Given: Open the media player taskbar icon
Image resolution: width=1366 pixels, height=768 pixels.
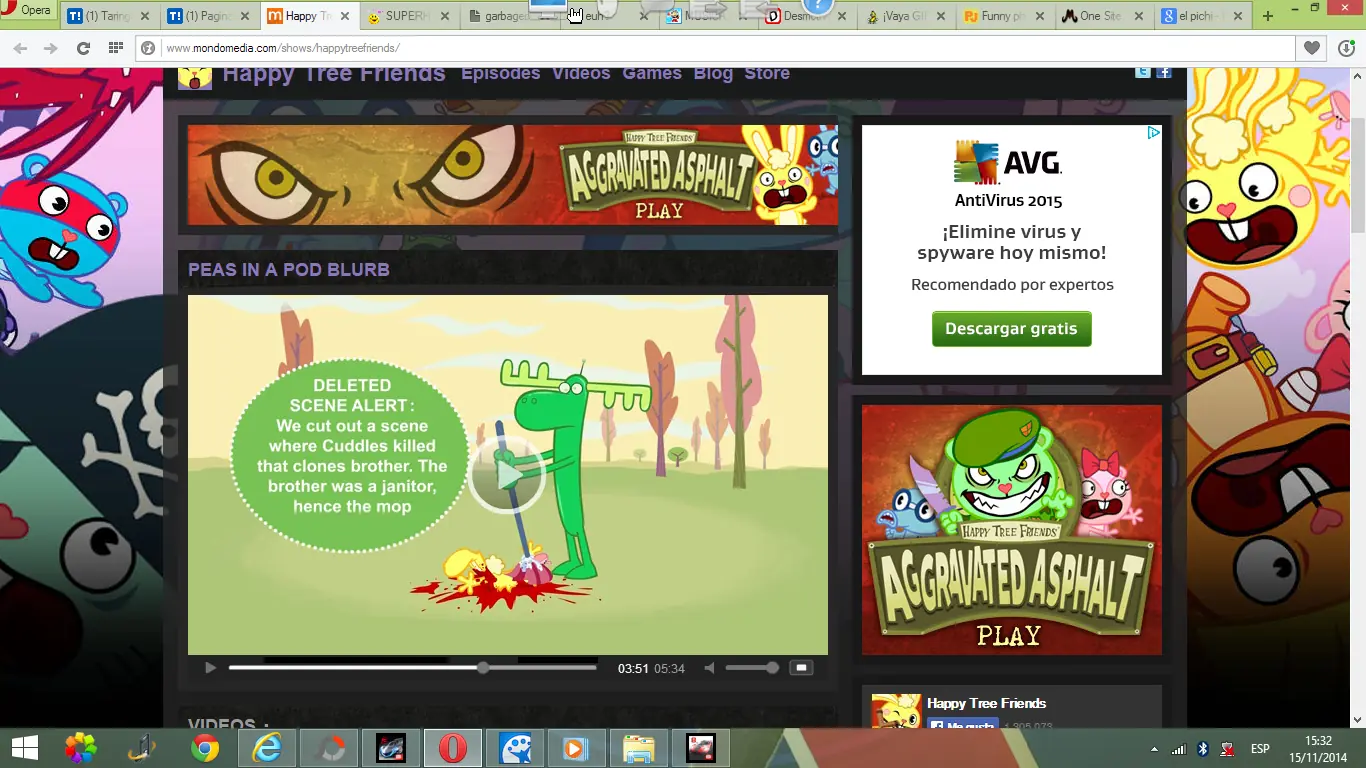Looking at the screenshot, I should (577, 748).
